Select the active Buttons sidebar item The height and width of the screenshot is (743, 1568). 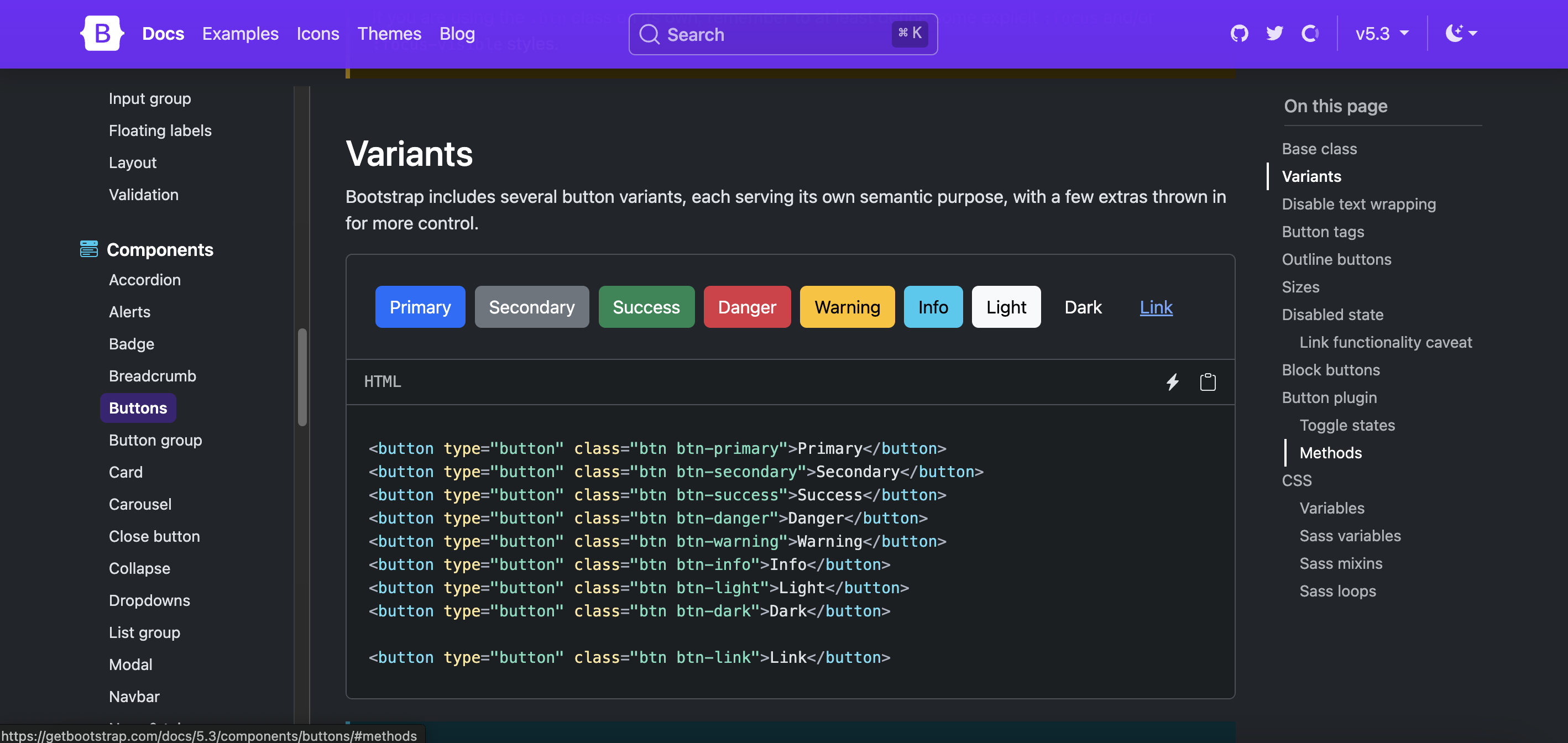pos(138,407)
